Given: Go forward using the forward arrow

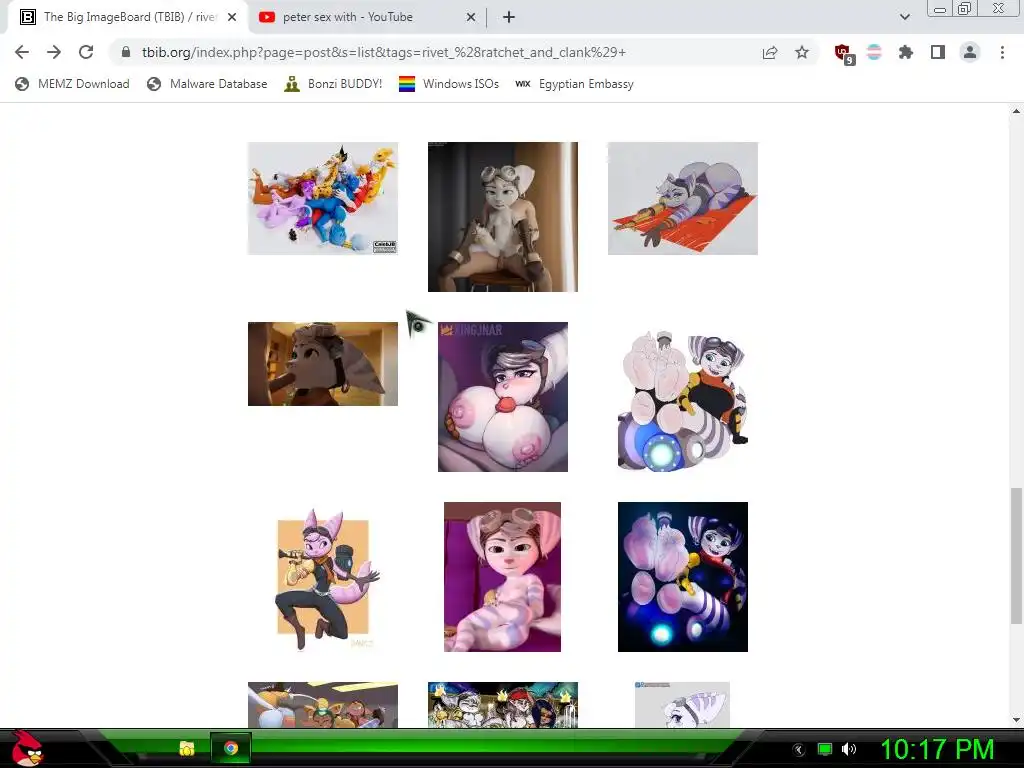Looking at the screenshot, I should [x=54, y=52].
